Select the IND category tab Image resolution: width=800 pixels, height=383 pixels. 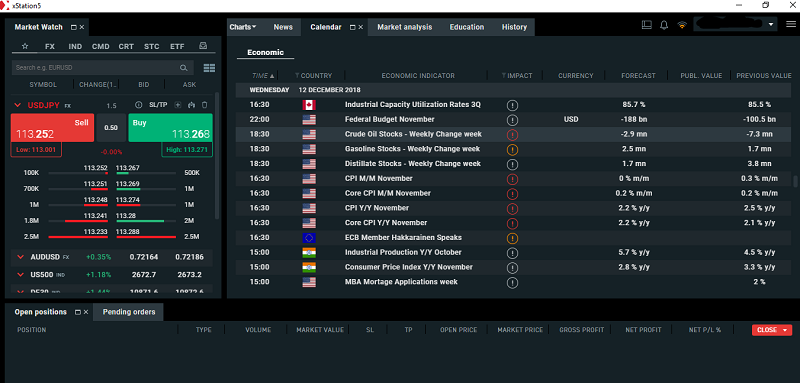coord(75,46)
